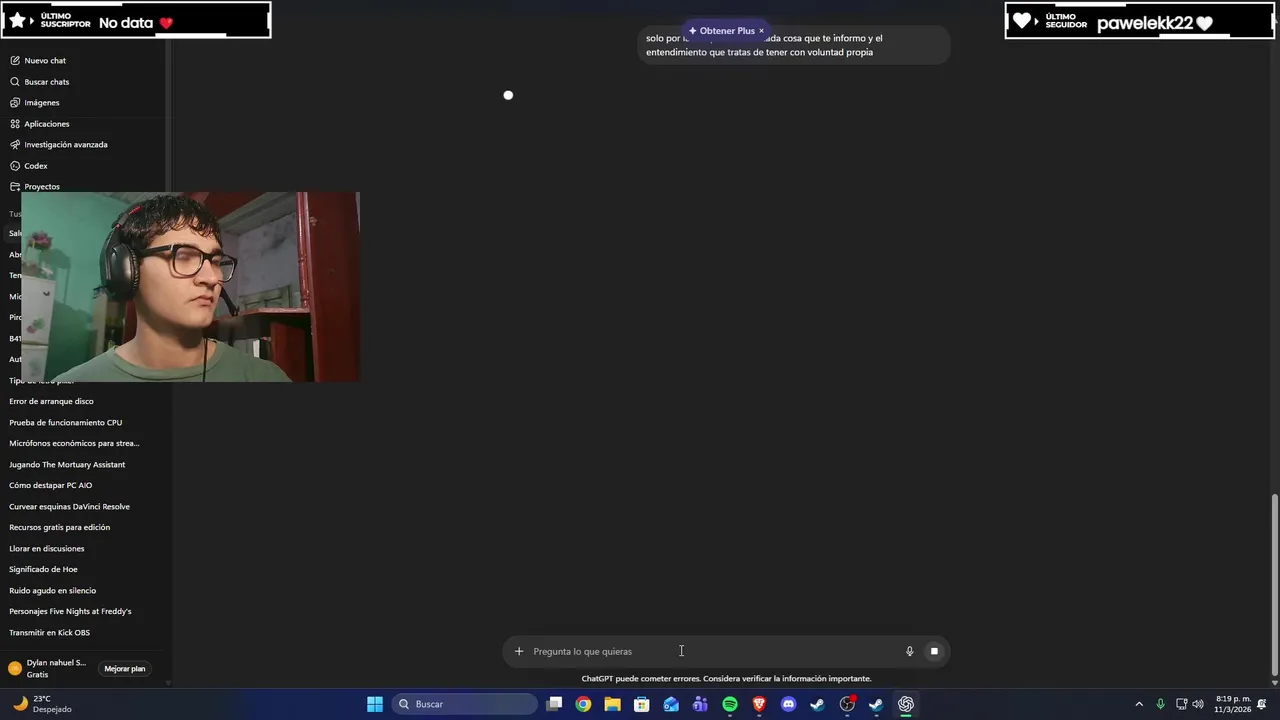Open Microsoft Store from taskbar

(642, 704)
